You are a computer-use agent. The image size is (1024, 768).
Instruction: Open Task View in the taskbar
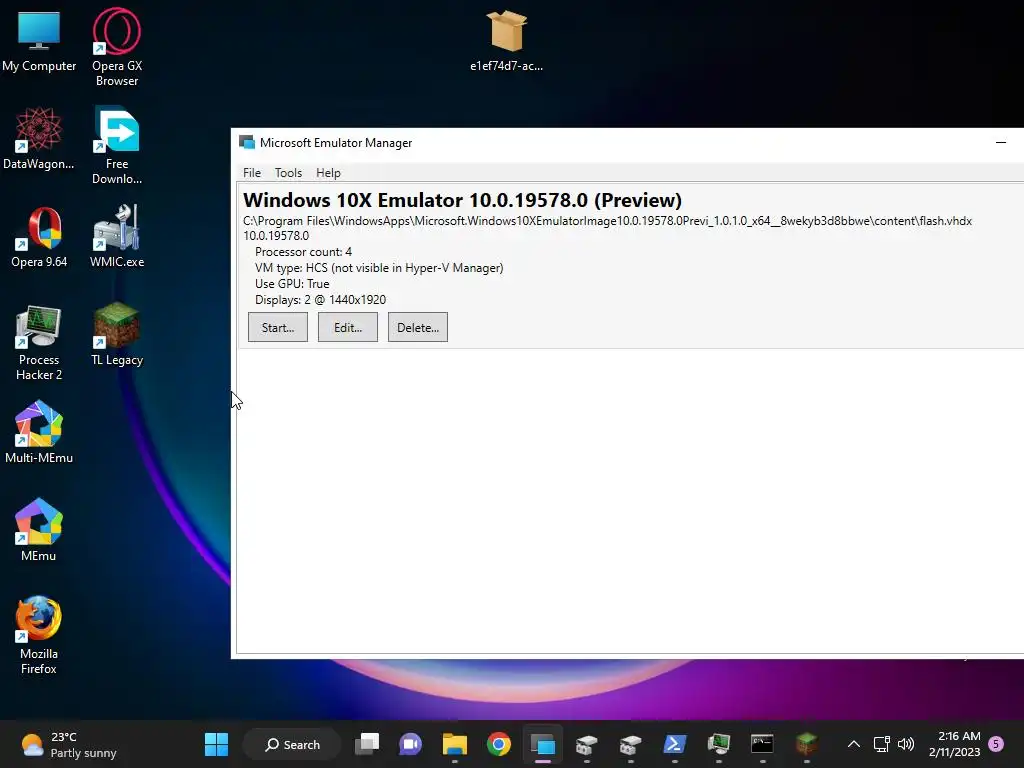[x=366, y=744]
